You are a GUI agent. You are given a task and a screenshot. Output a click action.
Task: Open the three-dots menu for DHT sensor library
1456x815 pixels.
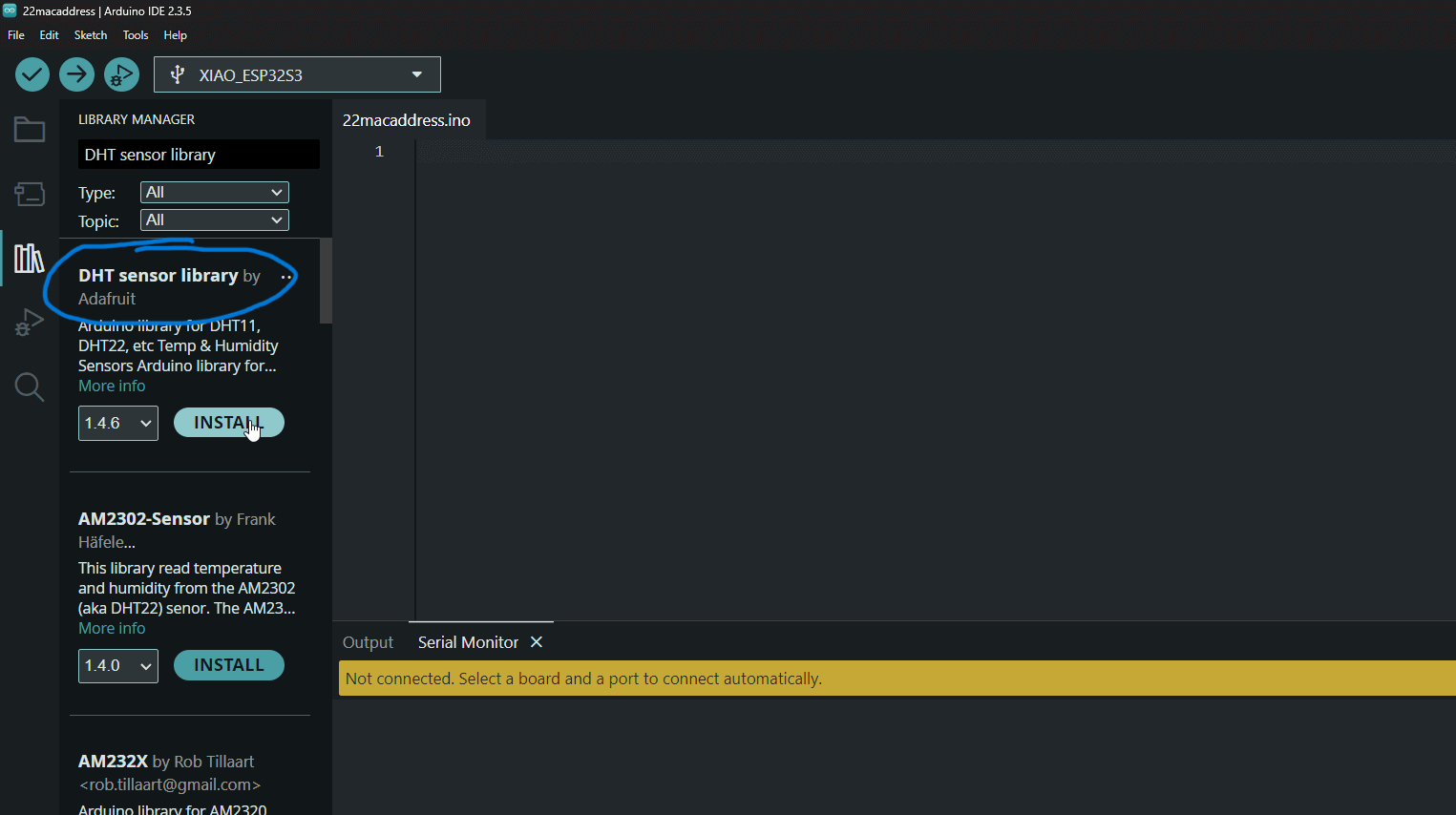tap(286, 277)
